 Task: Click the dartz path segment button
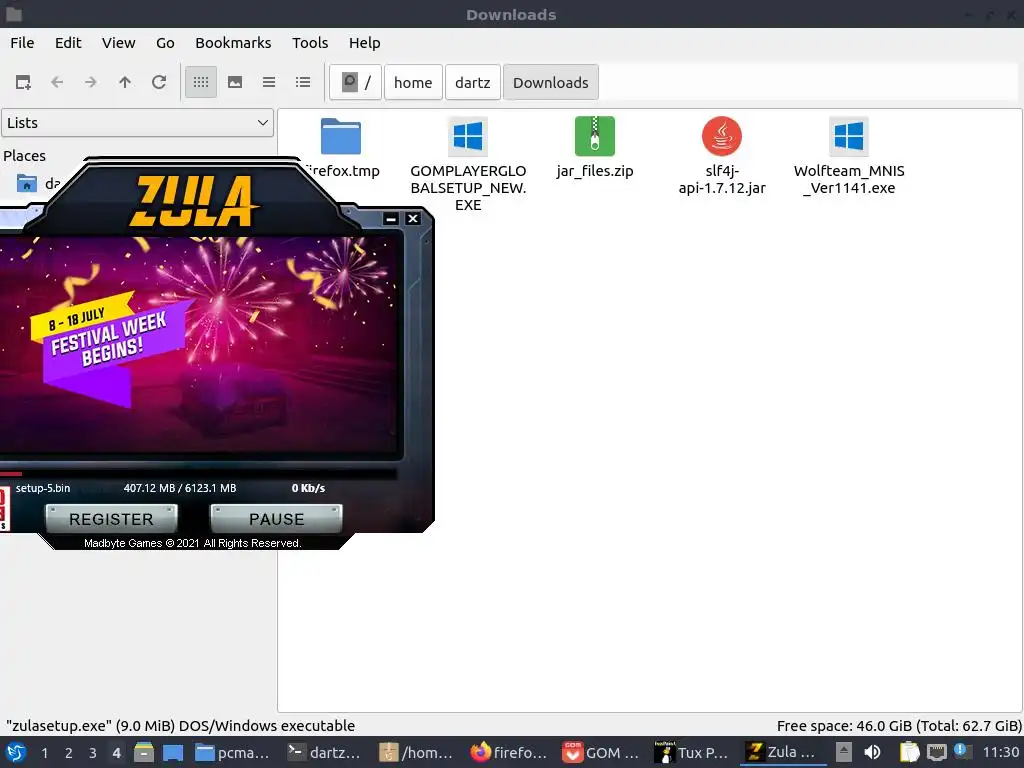click(x=473, y=82)
